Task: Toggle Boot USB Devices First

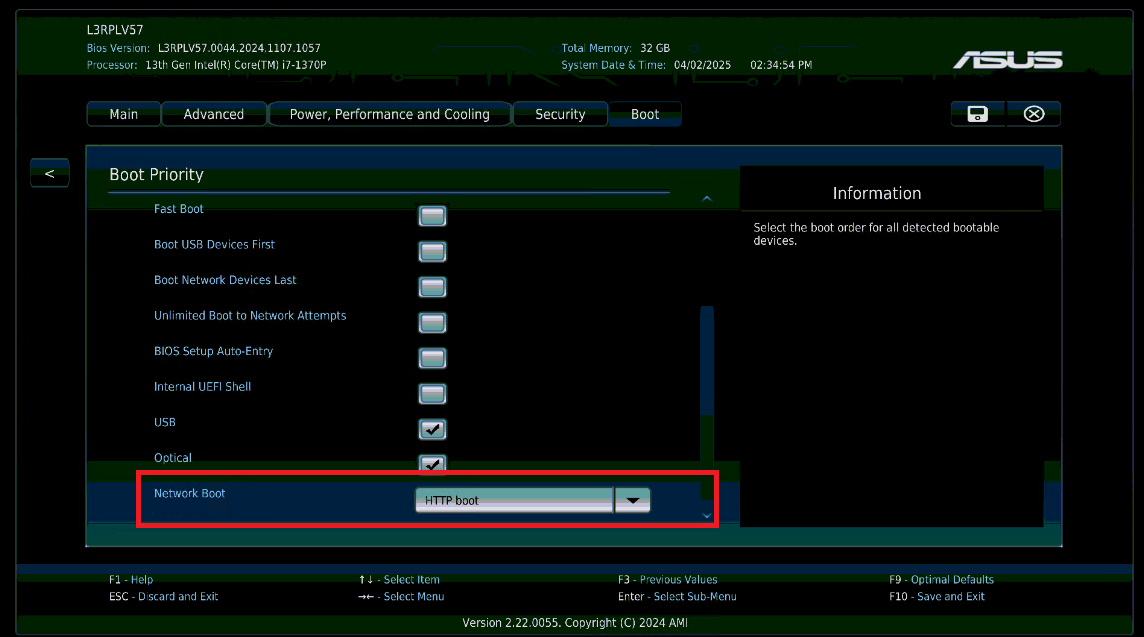Action: click(432, 251)
